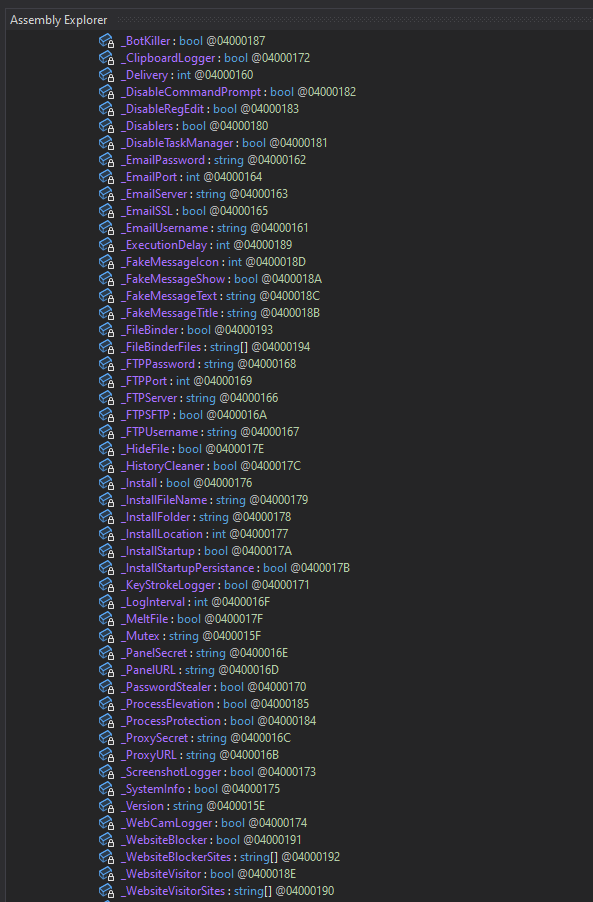Image resolution: width=593 pixels, height=902 pixels.
Task: Click the field icon beside _EmailSSL
Action: 106,211
